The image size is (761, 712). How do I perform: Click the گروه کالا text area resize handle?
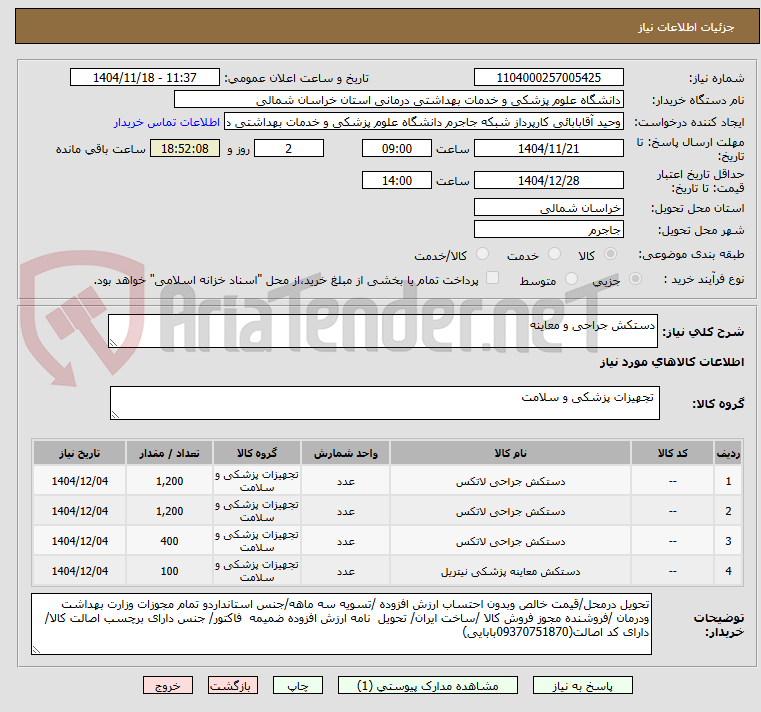[x=115, y=415]
